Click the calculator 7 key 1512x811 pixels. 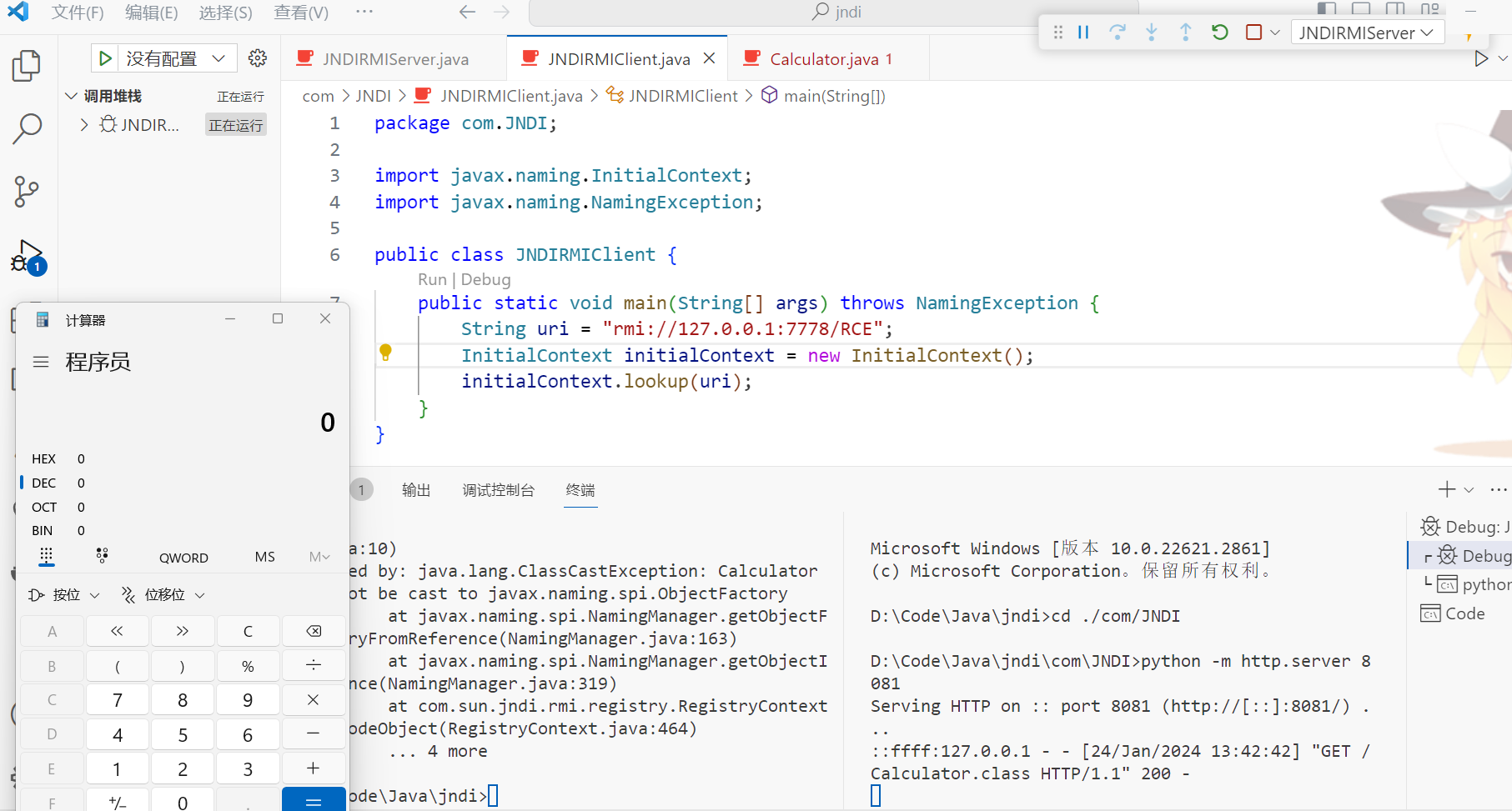pyautogui.click(x=118, y=700)
